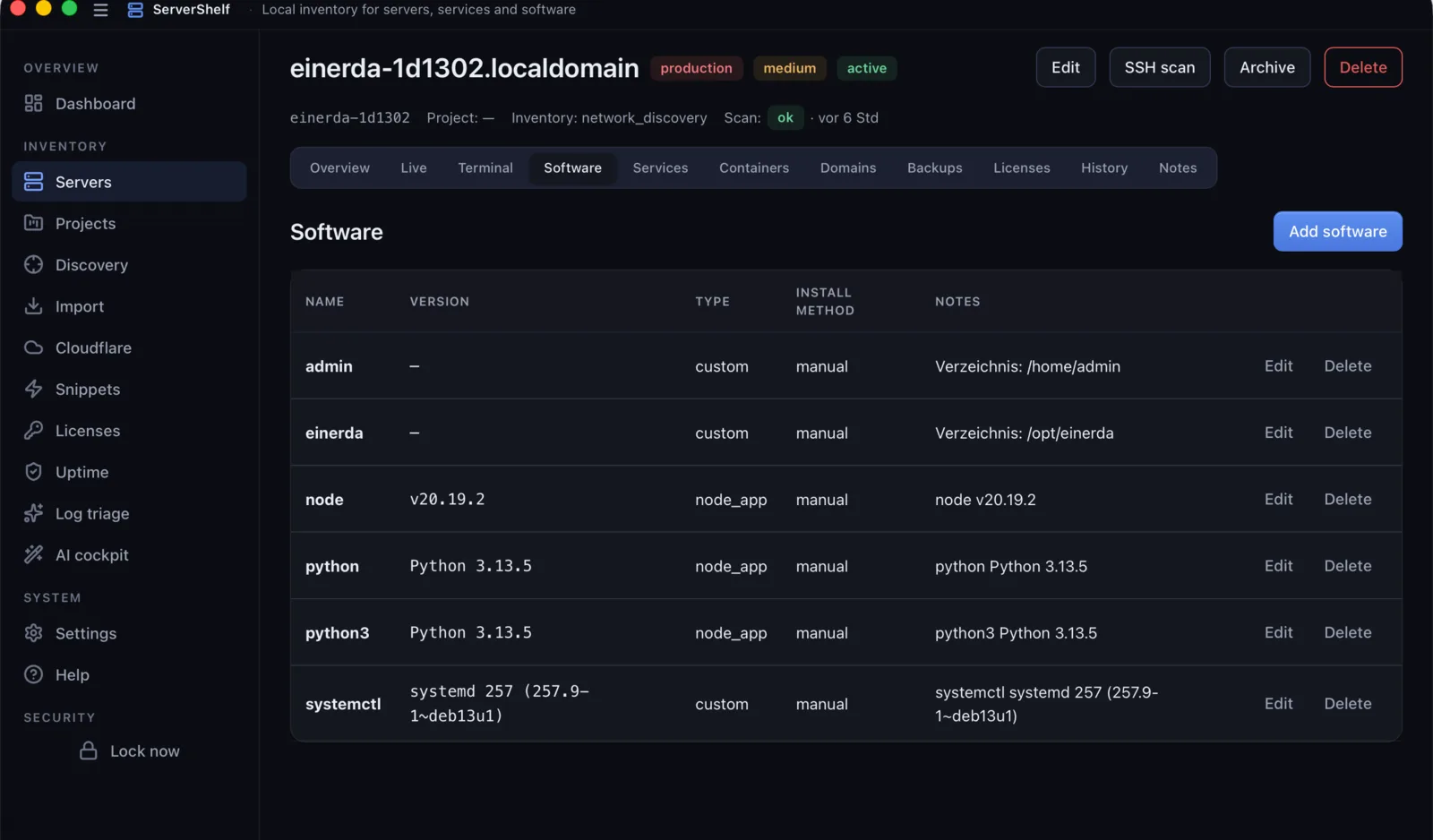Click the Projects icon in sidebar

[x=33, y=223]
